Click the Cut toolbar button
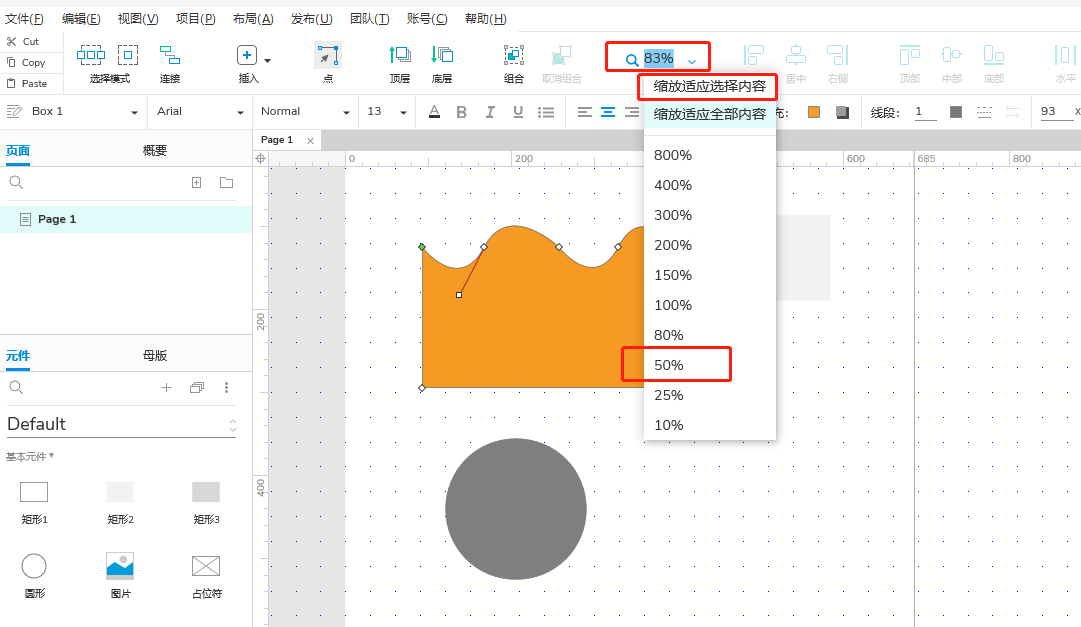This screenshot has width=1081, height=627. pyautogui.click(x=23, y=41)
